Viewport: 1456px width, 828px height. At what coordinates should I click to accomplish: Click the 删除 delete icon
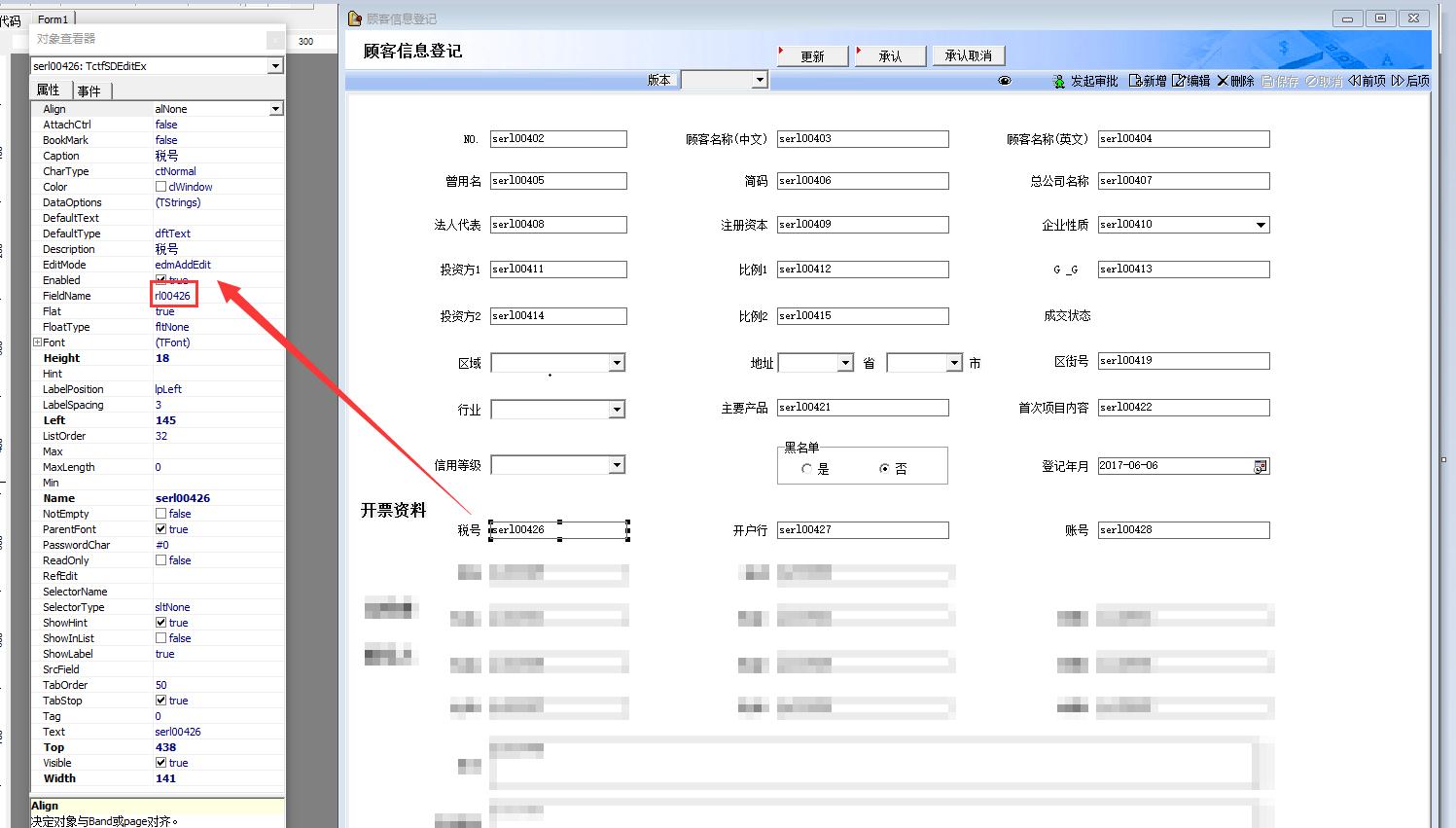(1223, 81)
